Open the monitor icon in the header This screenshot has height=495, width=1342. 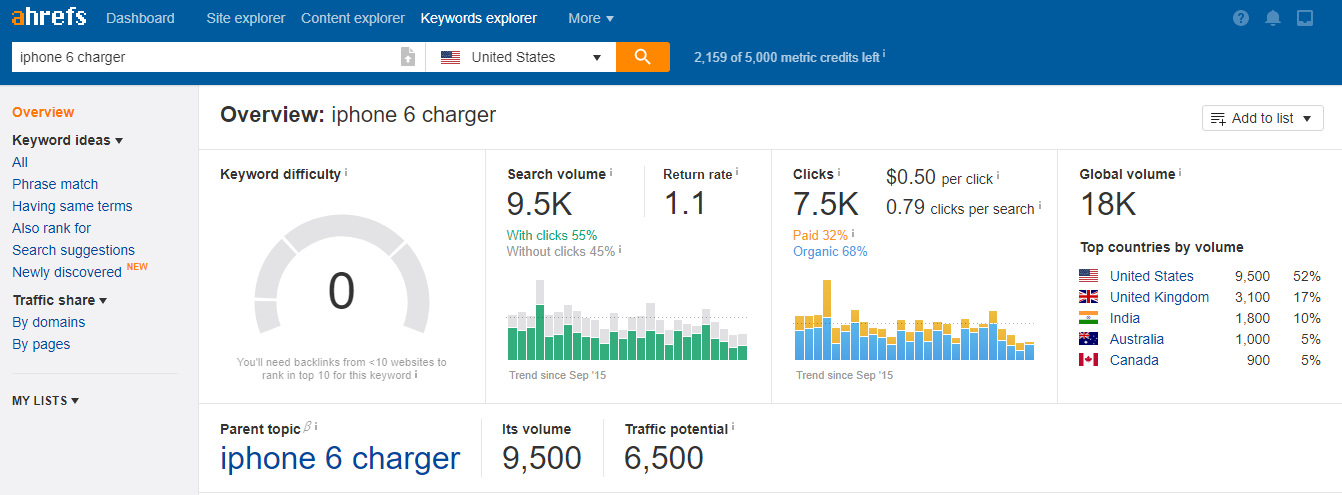1304,18
